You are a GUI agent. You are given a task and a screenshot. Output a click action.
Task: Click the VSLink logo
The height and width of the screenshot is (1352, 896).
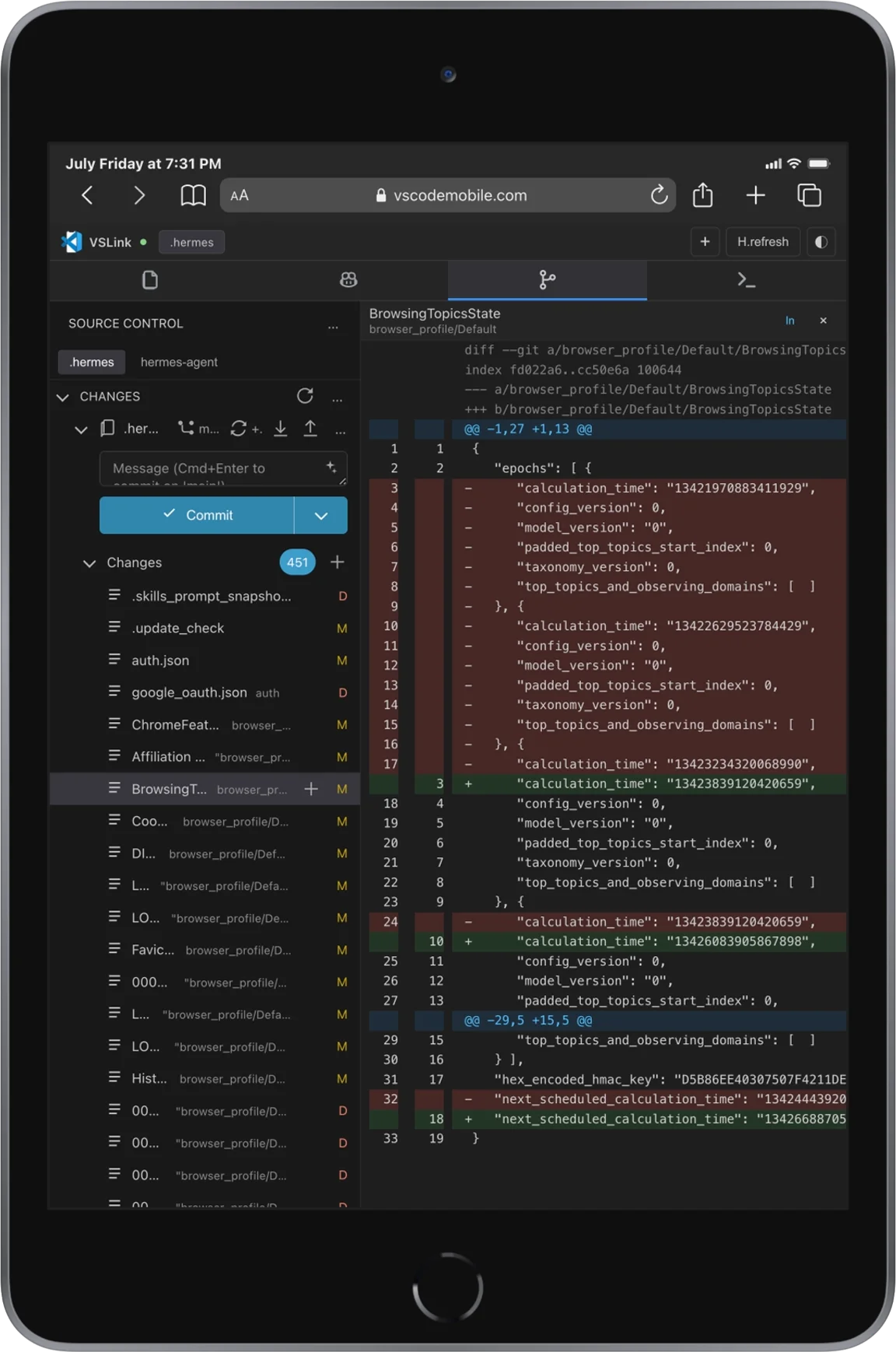72,242
